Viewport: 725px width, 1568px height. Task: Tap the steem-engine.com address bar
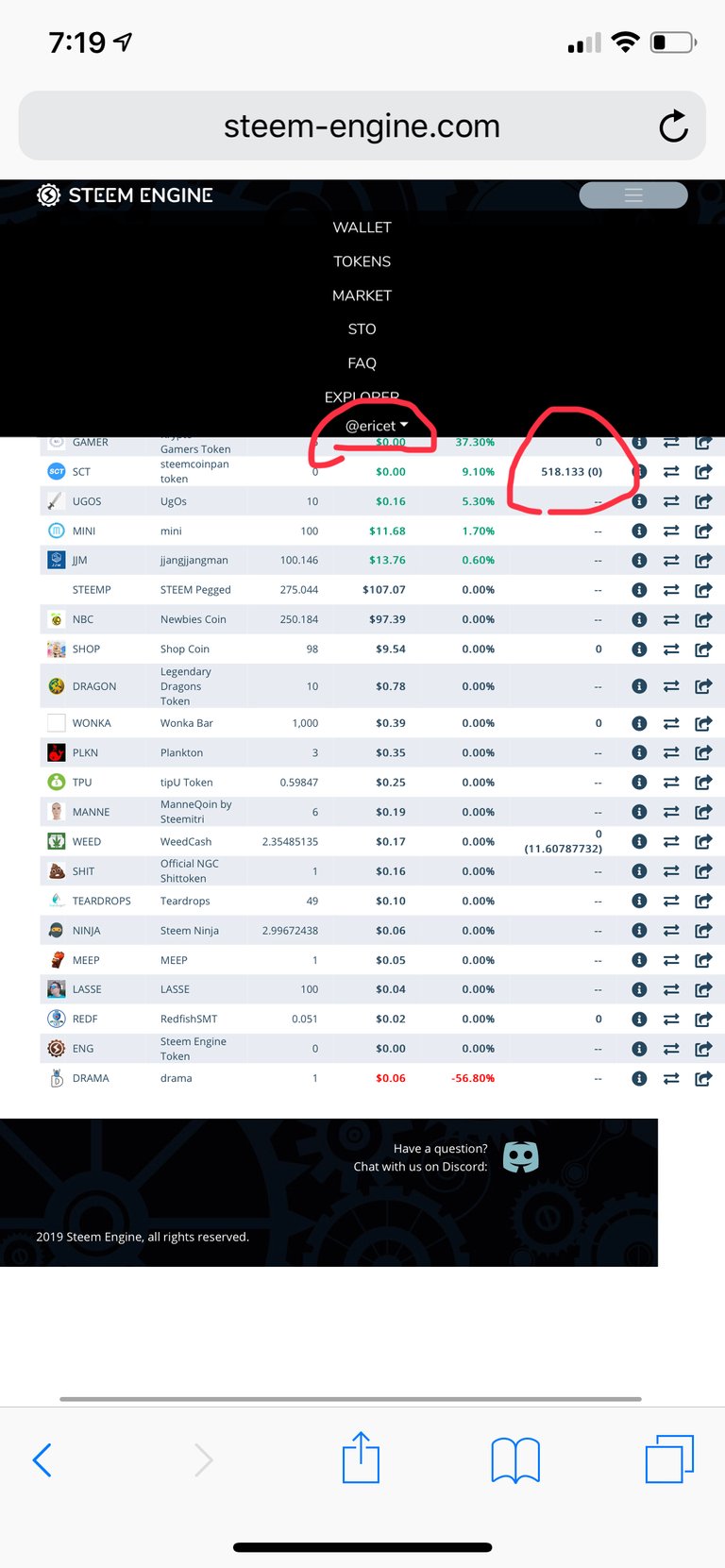[x=362, y=126]
